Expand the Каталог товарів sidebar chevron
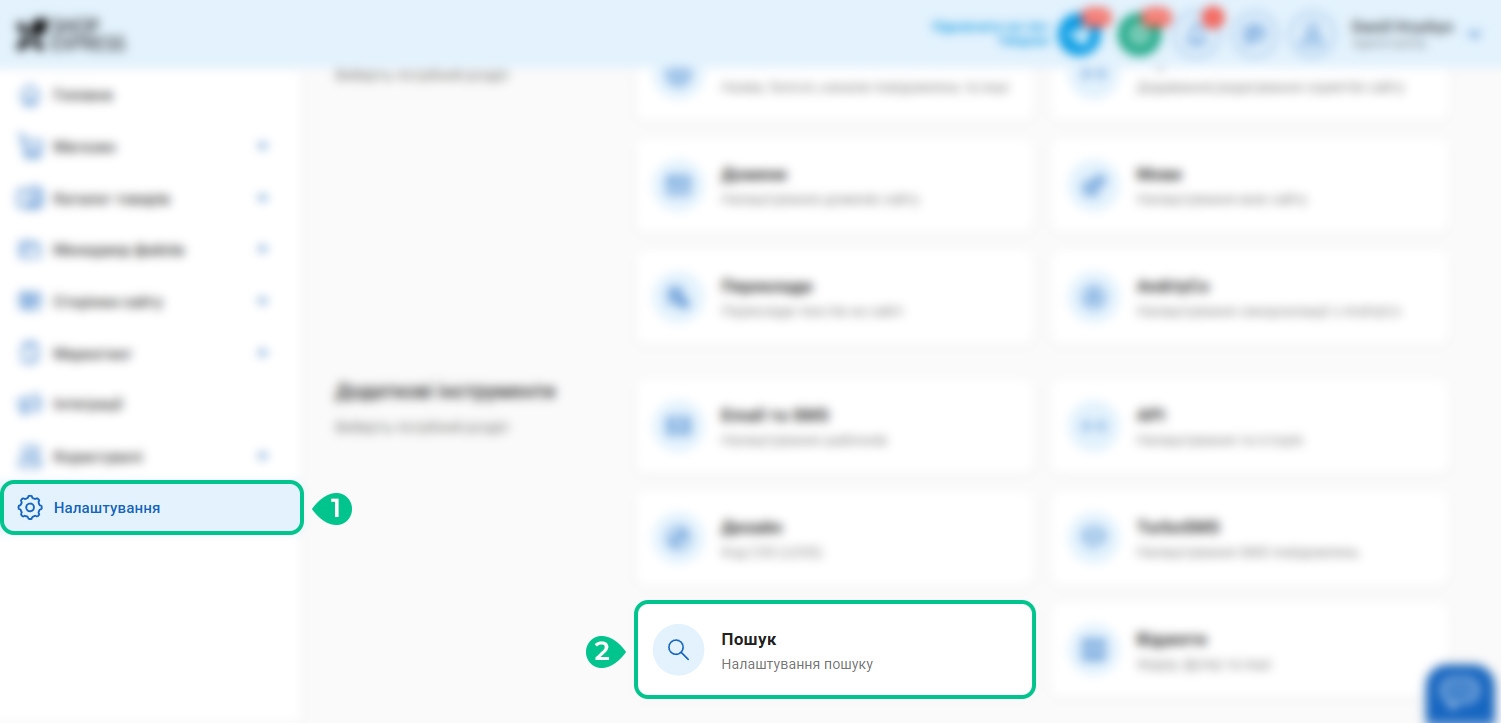Screen dimensions: 1501x723 tap(263, 198)
